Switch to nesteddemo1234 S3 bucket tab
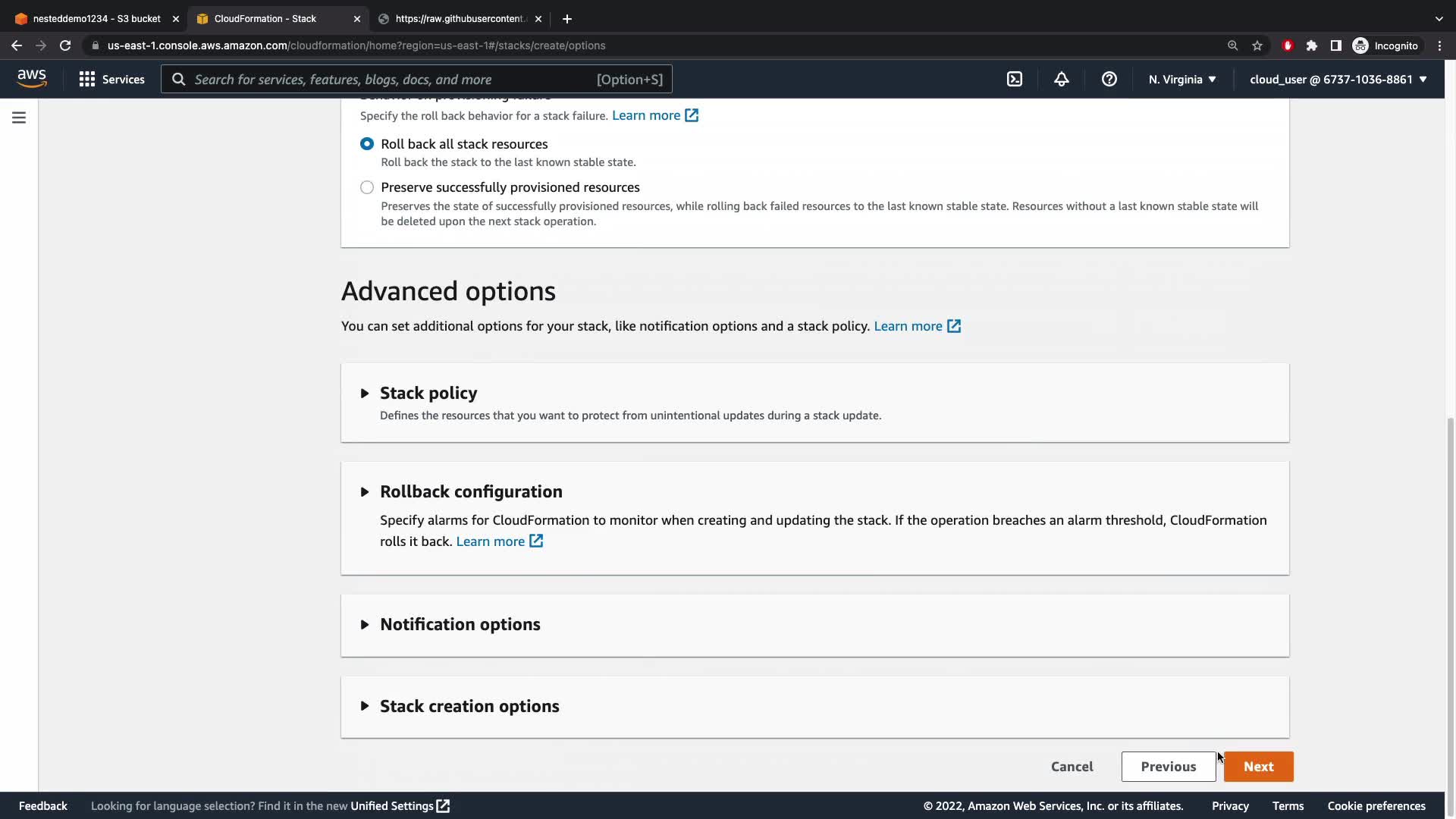1456x819 pixels. point(96,18)
